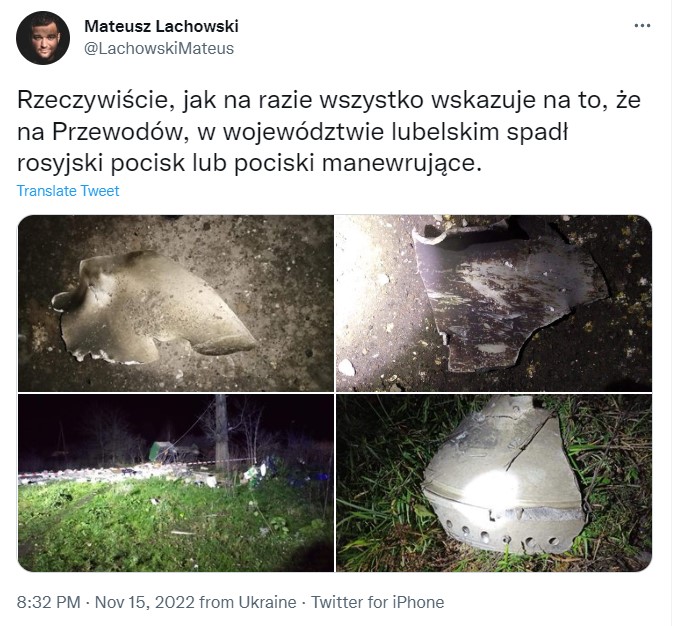Image resolution: width=676 pixels, height=626 pixels.
Task: Click the tree in the night field photo
Action: [221, 433]
